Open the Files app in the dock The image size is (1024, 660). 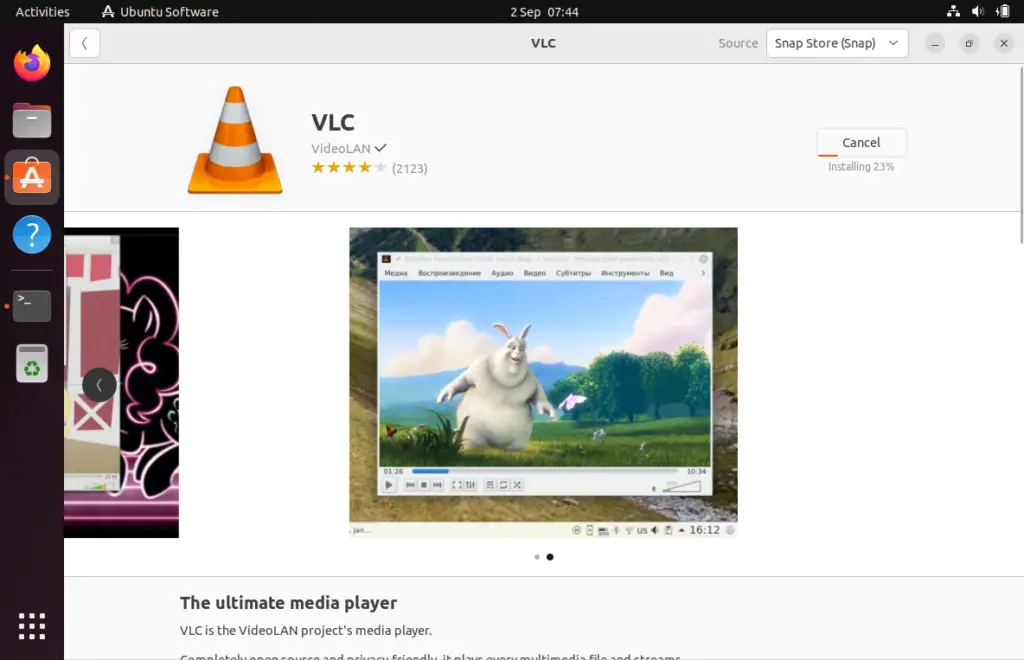(32, 120)
